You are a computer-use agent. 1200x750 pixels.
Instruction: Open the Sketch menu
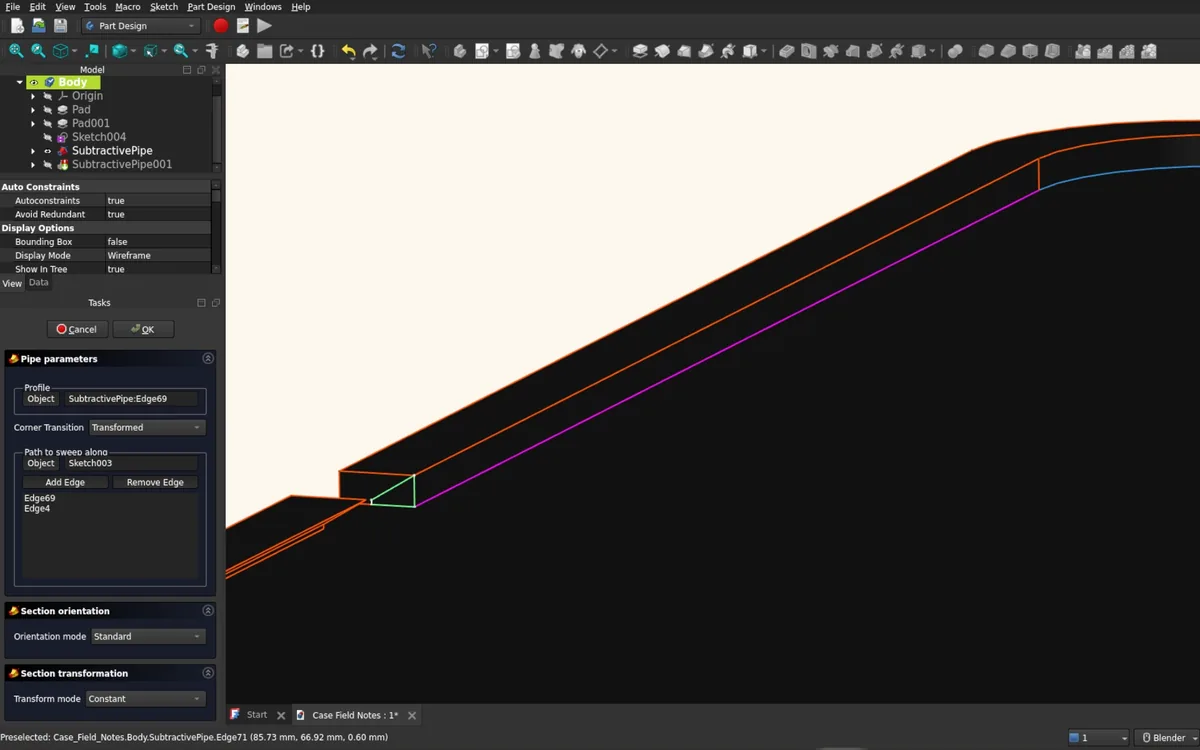pyautogui.click(x=164, y=7)
